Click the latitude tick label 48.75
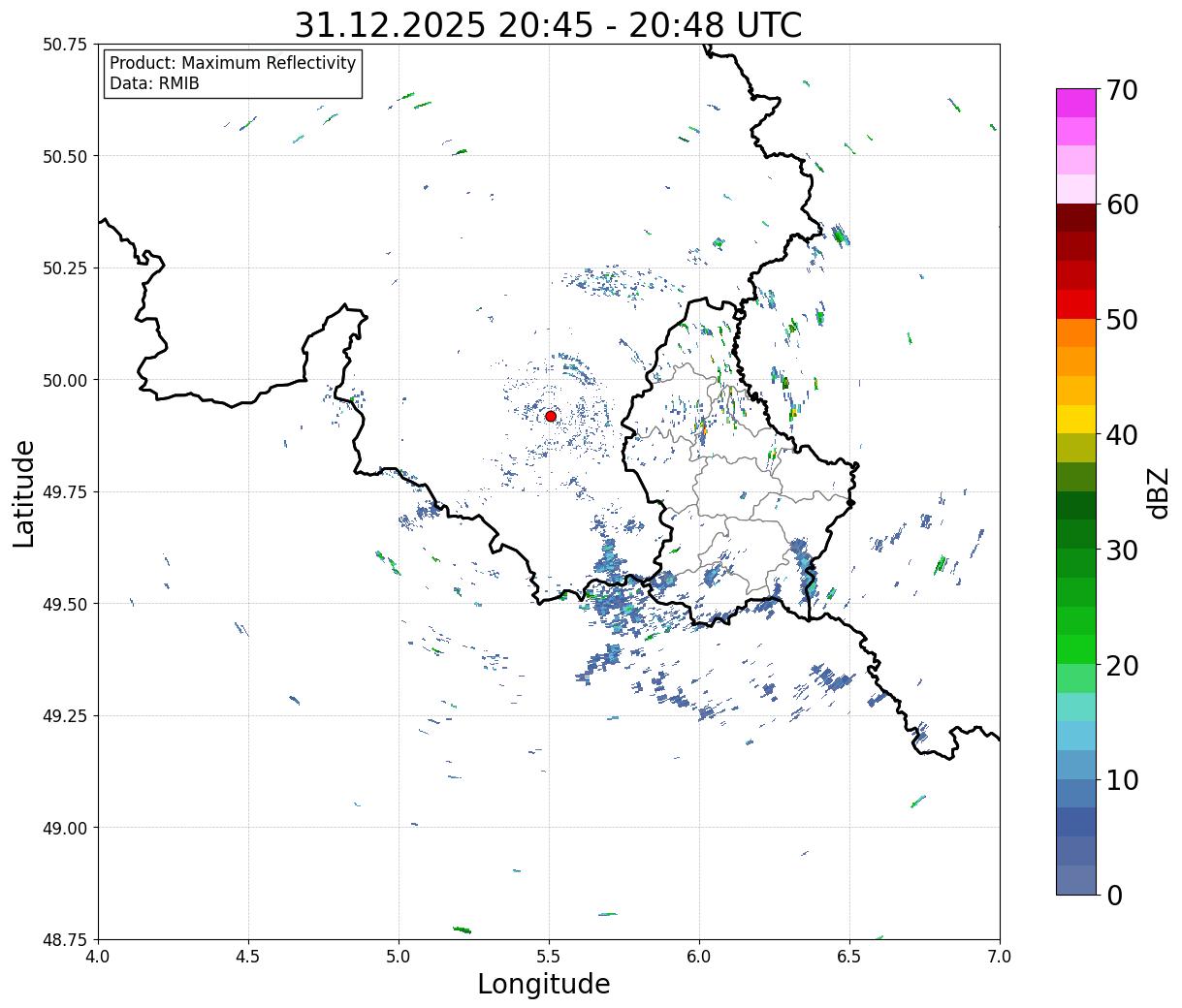The image size is (1182, 1008). tap(65, 940)
